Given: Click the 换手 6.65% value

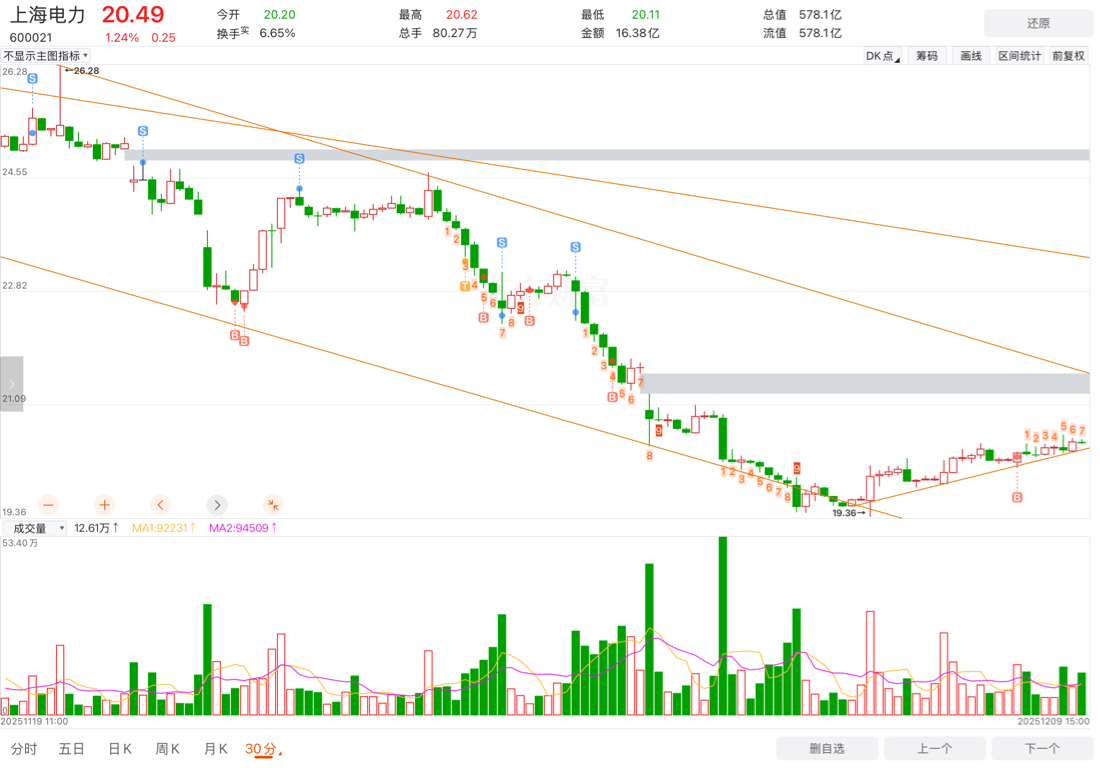Looking at the screenshot, I should (277, 33).
